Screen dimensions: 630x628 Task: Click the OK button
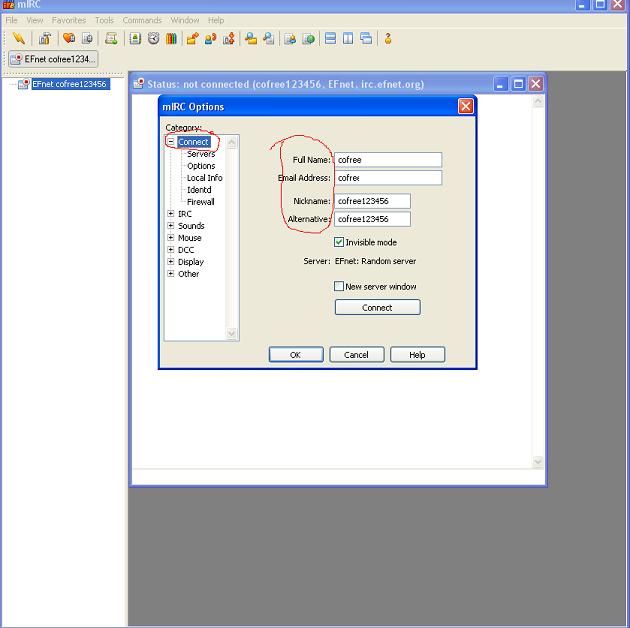(x=296, y=355)
